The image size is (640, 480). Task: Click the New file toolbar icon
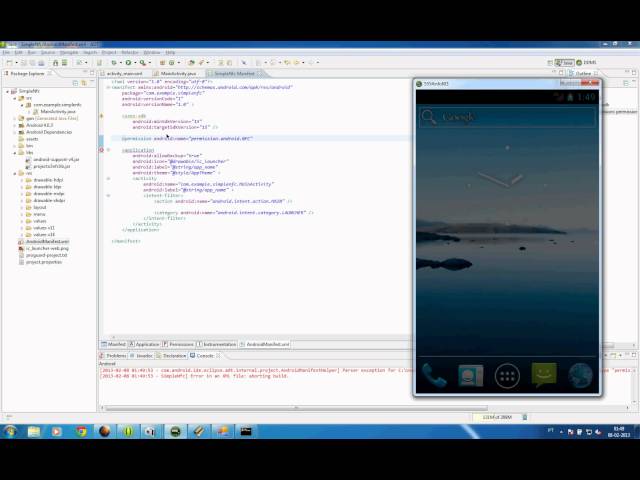[x=9, y=62]
